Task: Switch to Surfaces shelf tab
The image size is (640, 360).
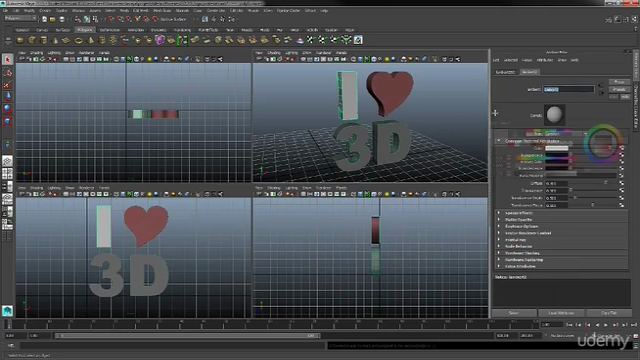Action: coord(62,30)
